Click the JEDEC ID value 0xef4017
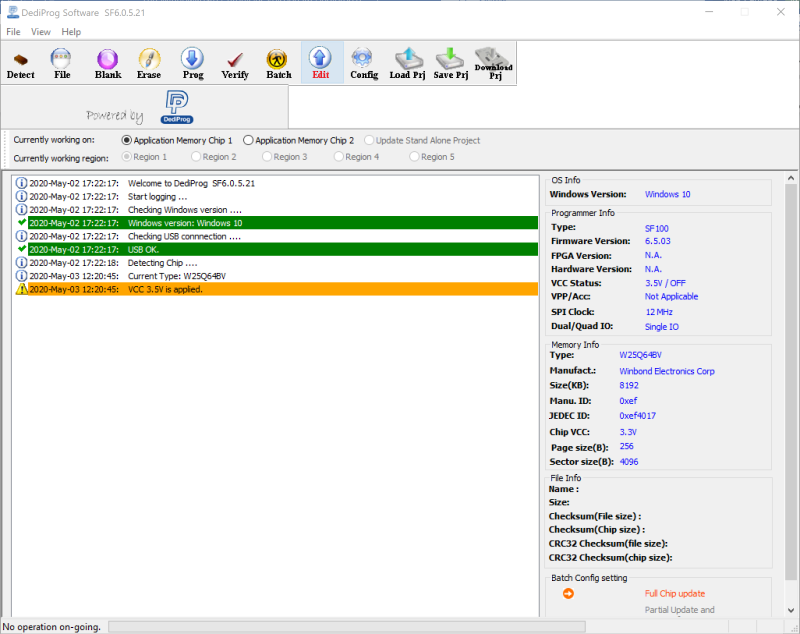The image size is (800, 634). pyautogui.click(x=637, y=416)
